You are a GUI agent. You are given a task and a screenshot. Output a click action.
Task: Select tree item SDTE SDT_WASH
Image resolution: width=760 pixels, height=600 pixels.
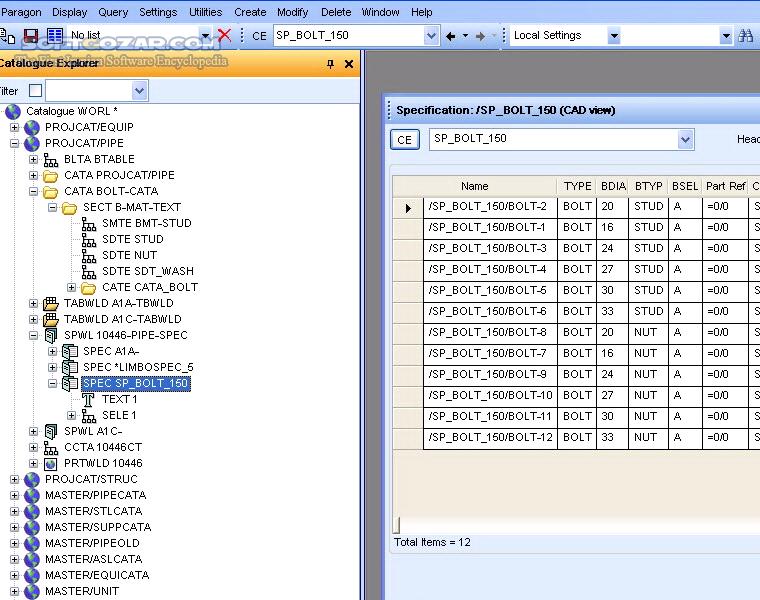[x=148, y=271]
